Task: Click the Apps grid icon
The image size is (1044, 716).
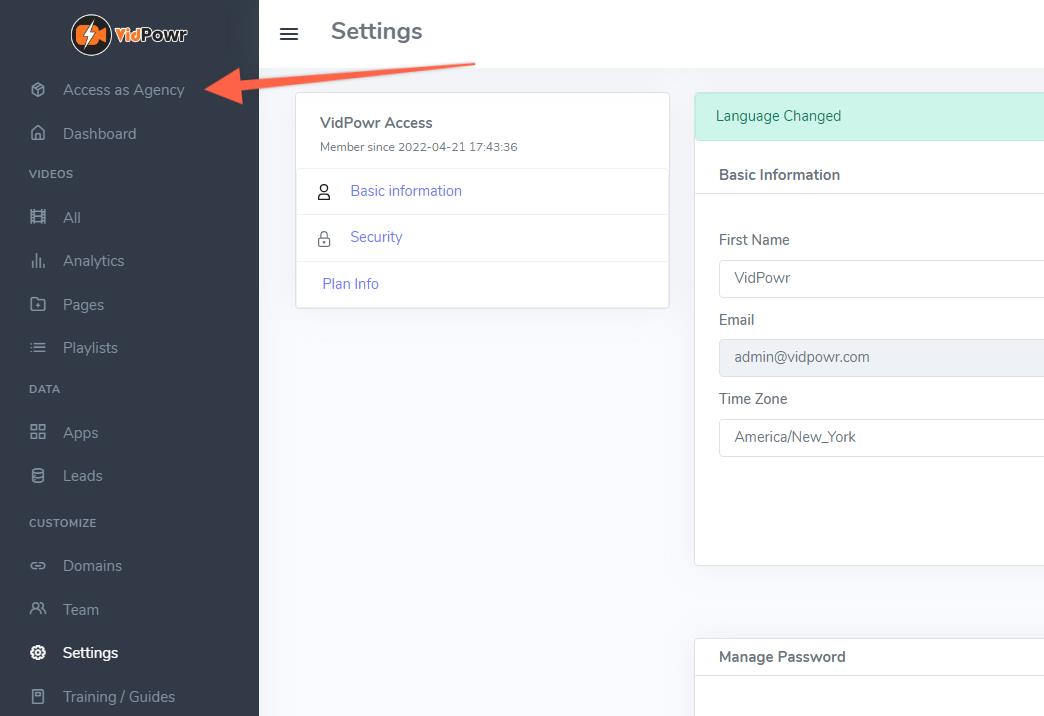Action: tap(38, 432)
